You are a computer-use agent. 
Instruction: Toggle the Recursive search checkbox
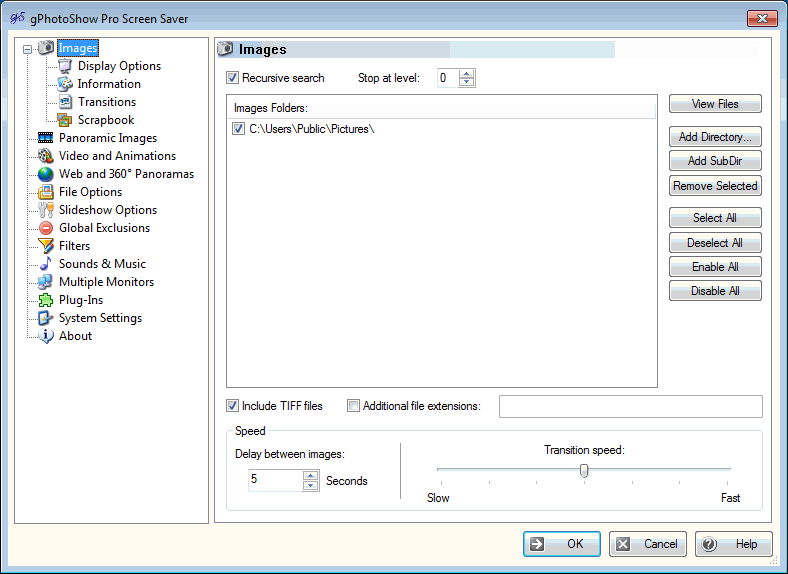coord(232,78)
